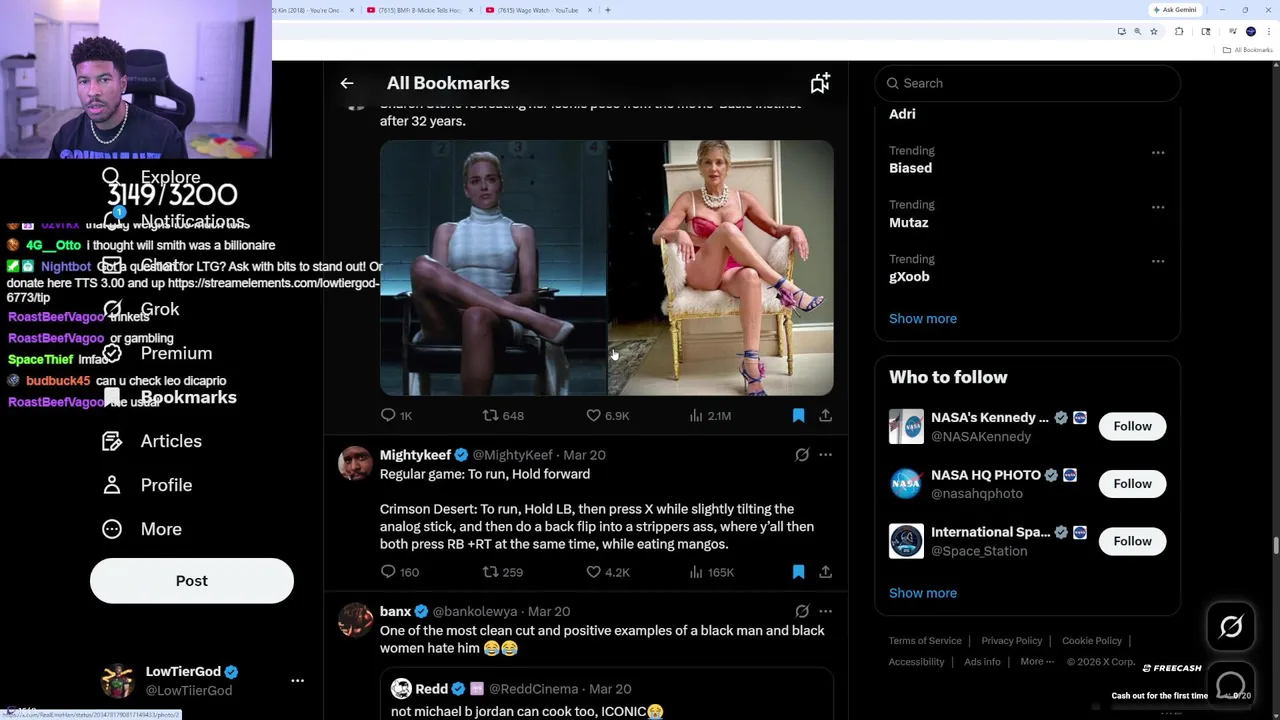Open trending topic Biased

[910, 168]
